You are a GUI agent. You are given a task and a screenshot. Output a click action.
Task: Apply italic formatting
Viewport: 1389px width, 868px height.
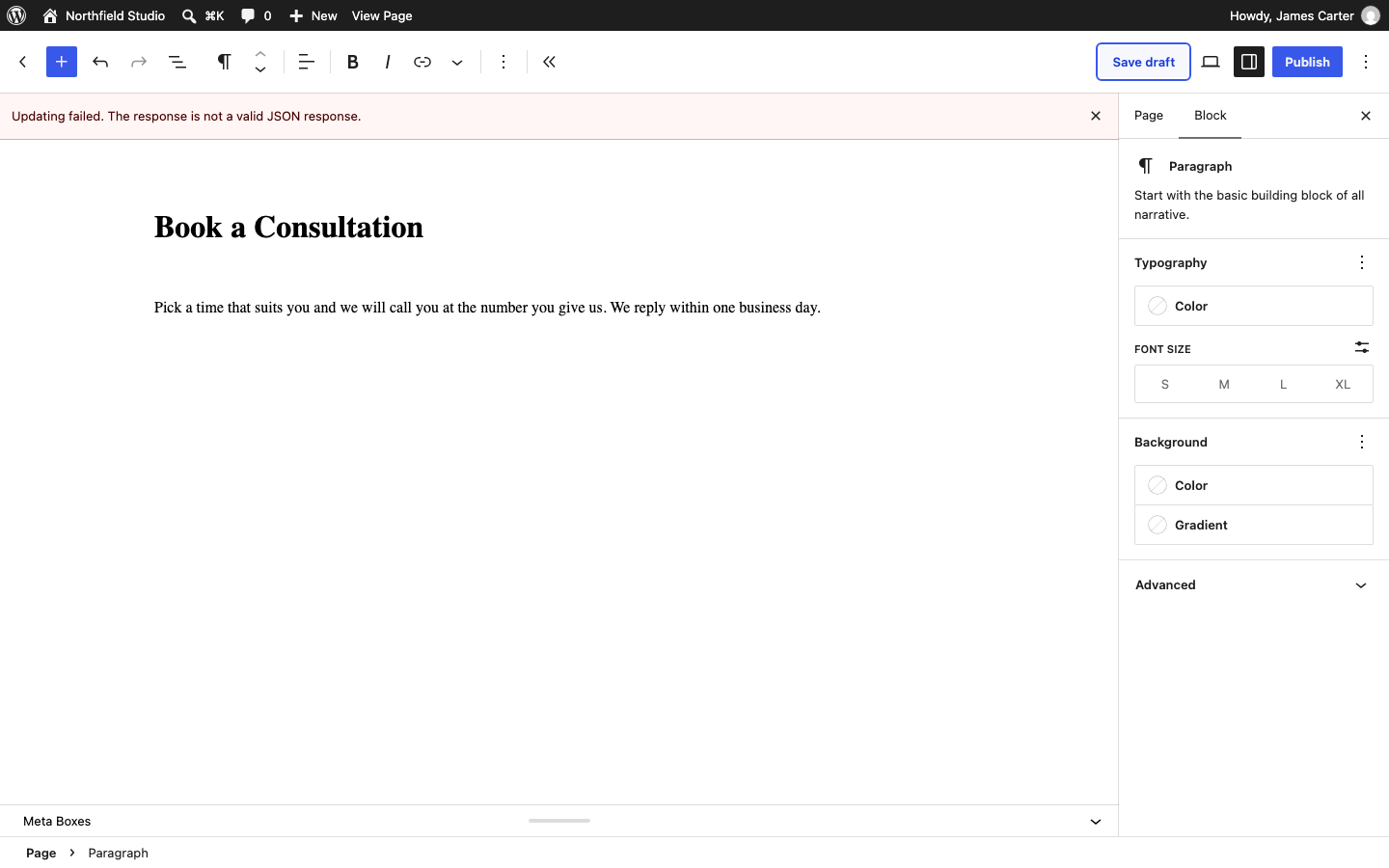(388, 62)
